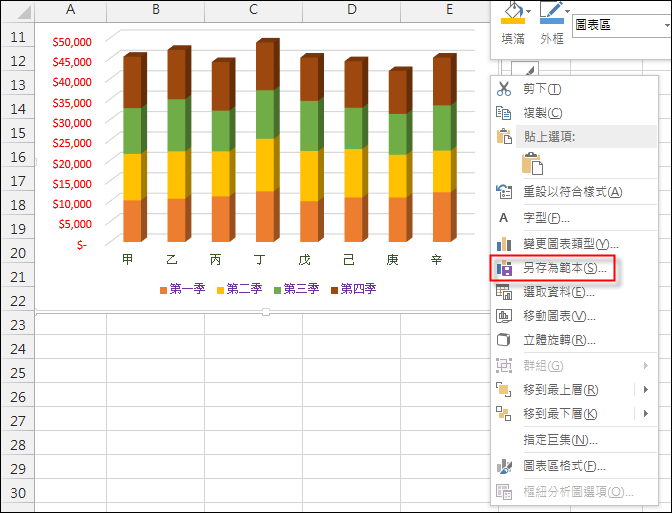
Task: Click the Save as Template icon
Action: (504, 268)
